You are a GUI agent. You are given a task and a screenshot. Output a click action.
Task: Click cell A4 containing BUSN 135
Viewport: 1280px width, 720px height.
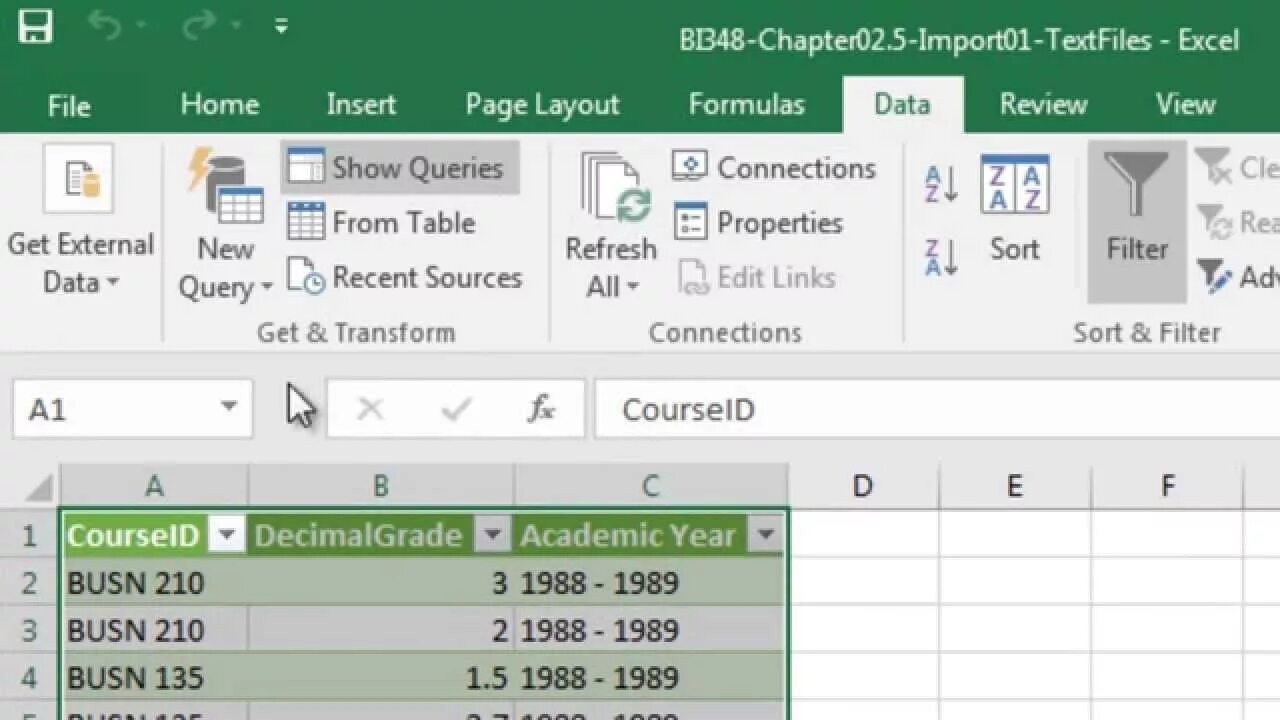pos(155,678)
